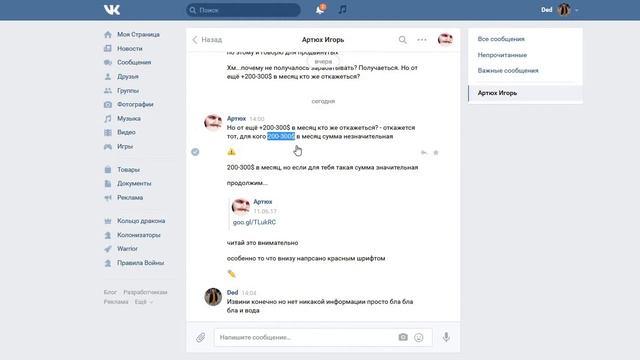Show Все сообщения filter

click(x=501, y=39)
